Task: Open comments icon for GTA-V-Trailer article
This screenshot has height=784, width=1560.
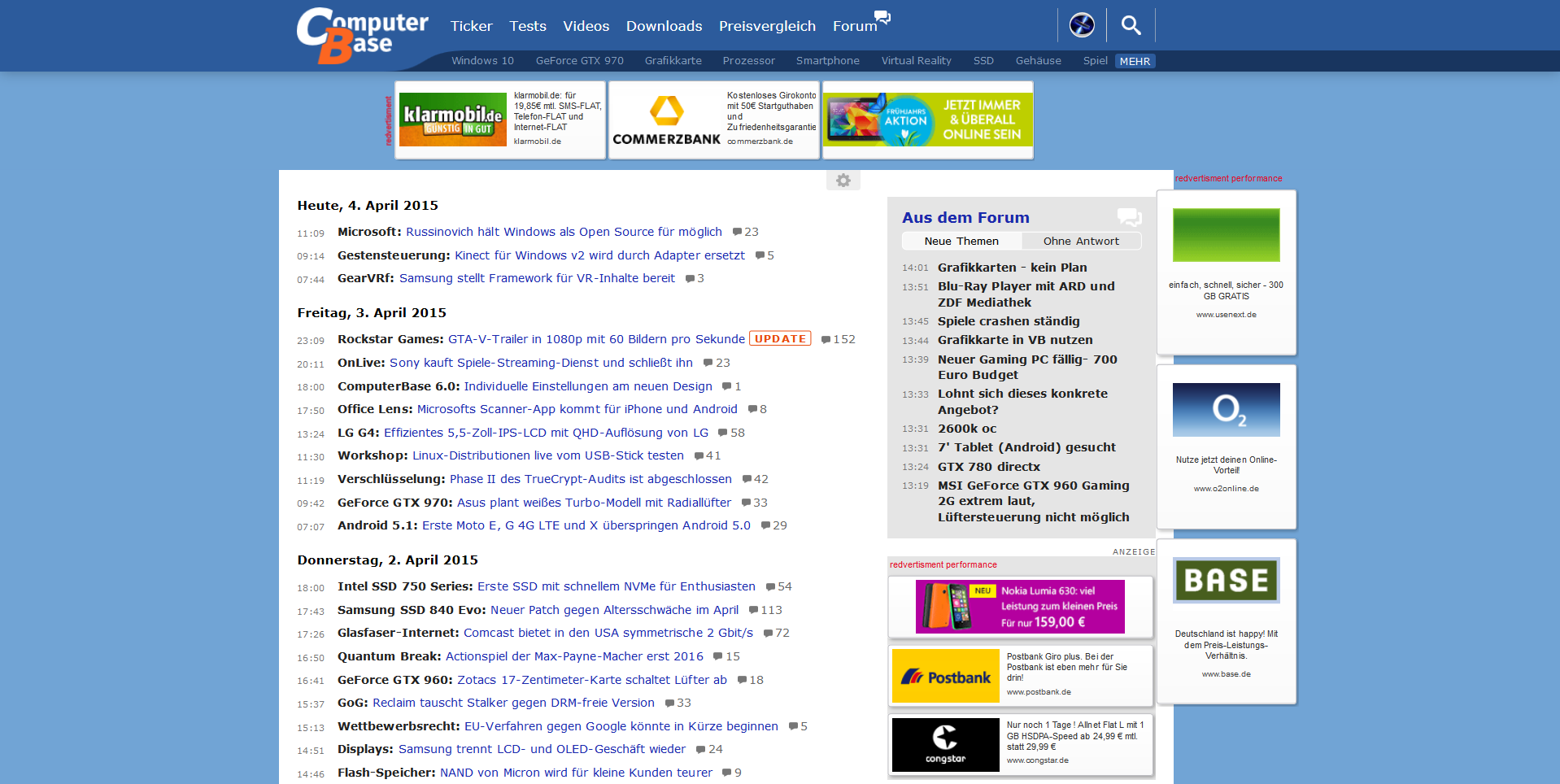Action: (826, 340)
